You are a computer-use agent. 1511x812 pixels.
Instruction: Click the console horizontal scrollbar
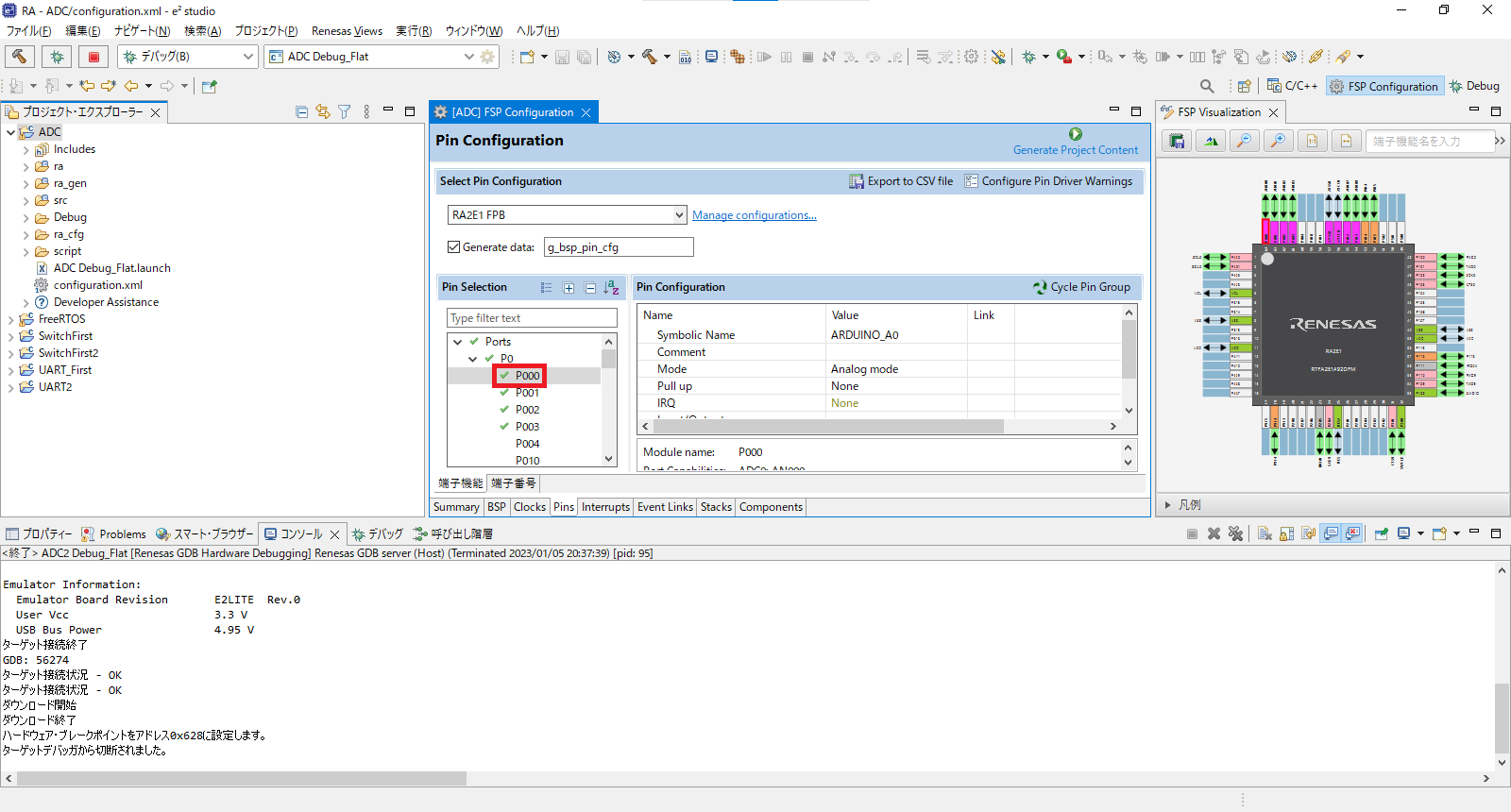242,779
